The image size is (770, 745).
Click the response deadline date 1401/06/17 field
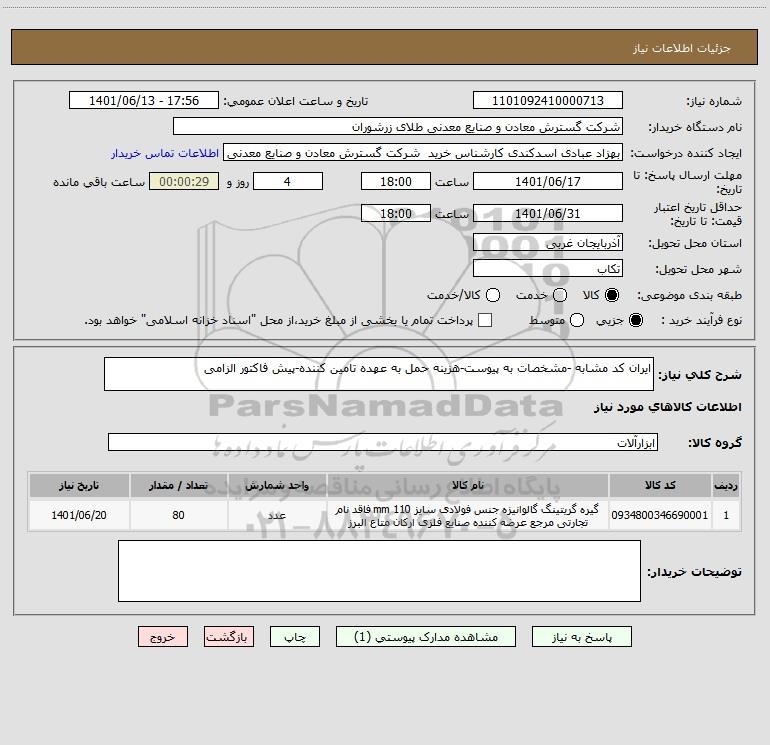pyautogui.click(x=548, y=182)
